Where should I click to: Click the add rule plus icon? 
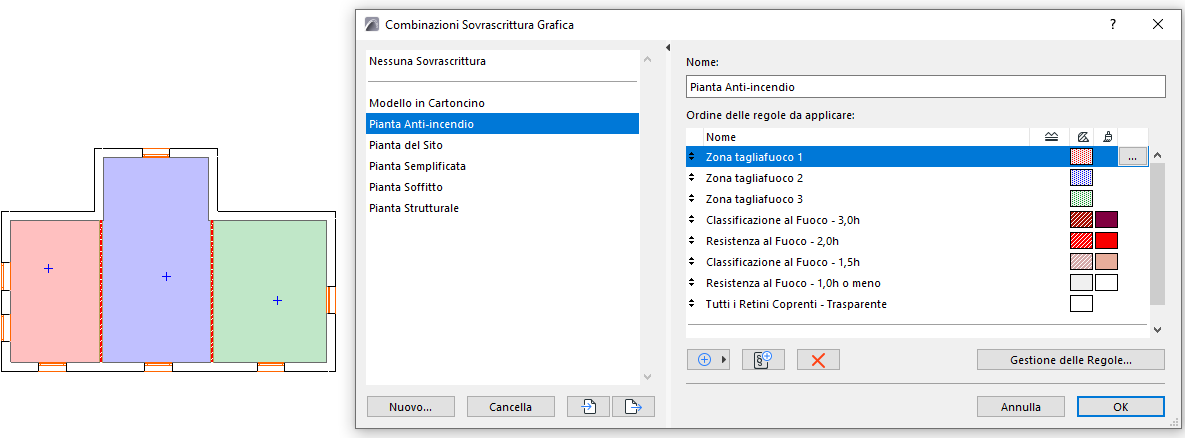pyautogui.click(x=704, y=360)
